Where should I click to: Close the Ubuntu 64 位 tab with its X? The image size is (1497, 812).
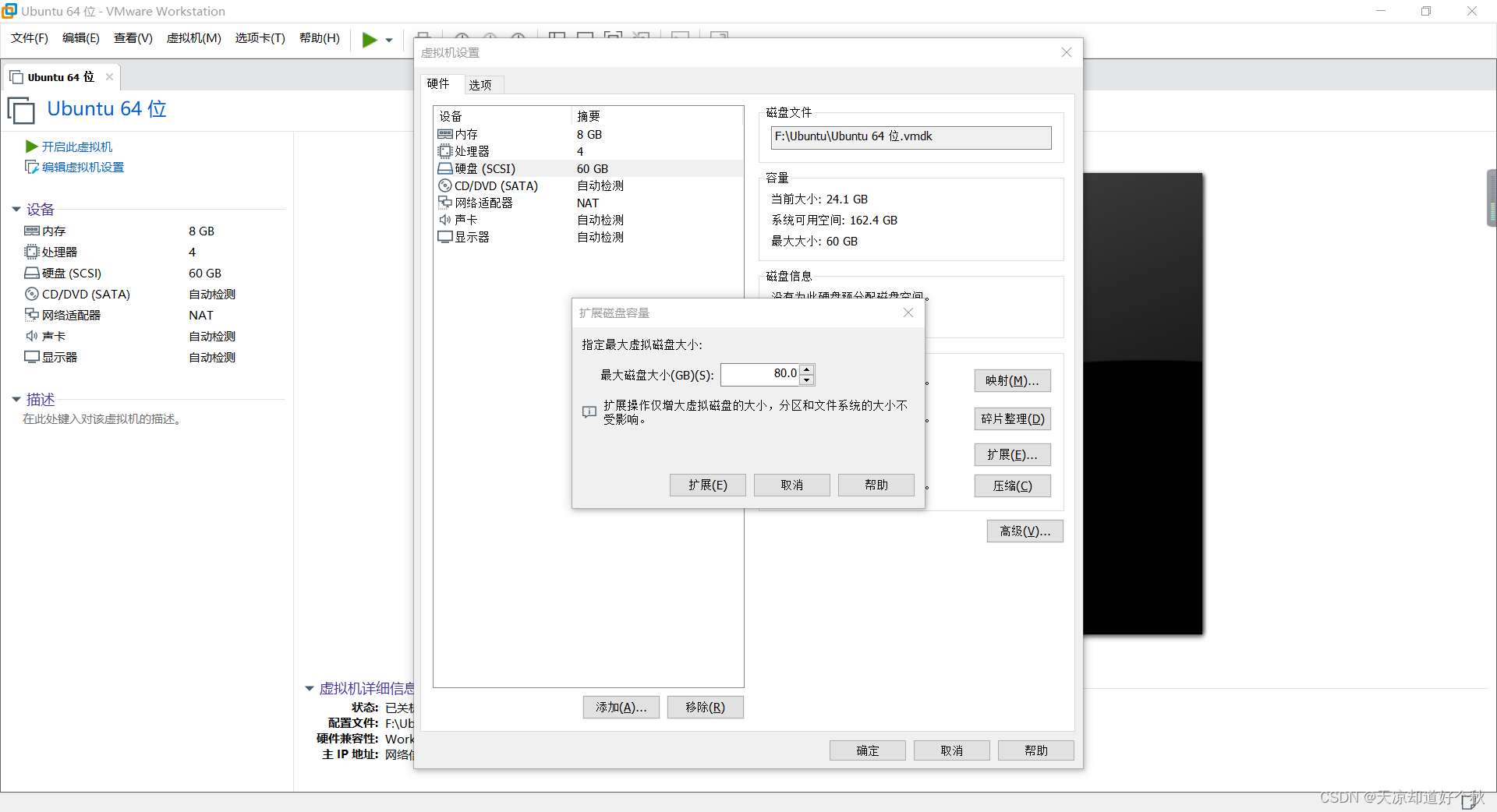click(109, 76)
